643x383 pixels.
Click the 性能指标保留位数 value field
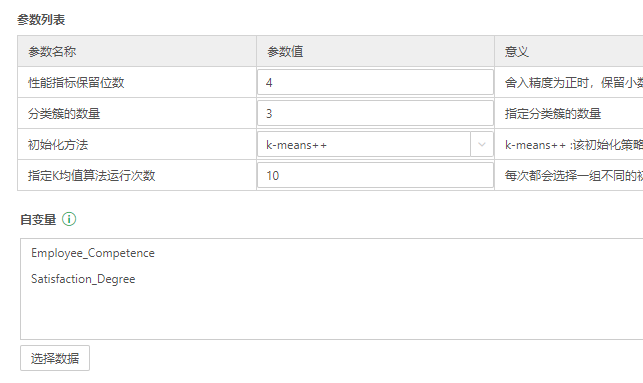(x=375, y=82)
